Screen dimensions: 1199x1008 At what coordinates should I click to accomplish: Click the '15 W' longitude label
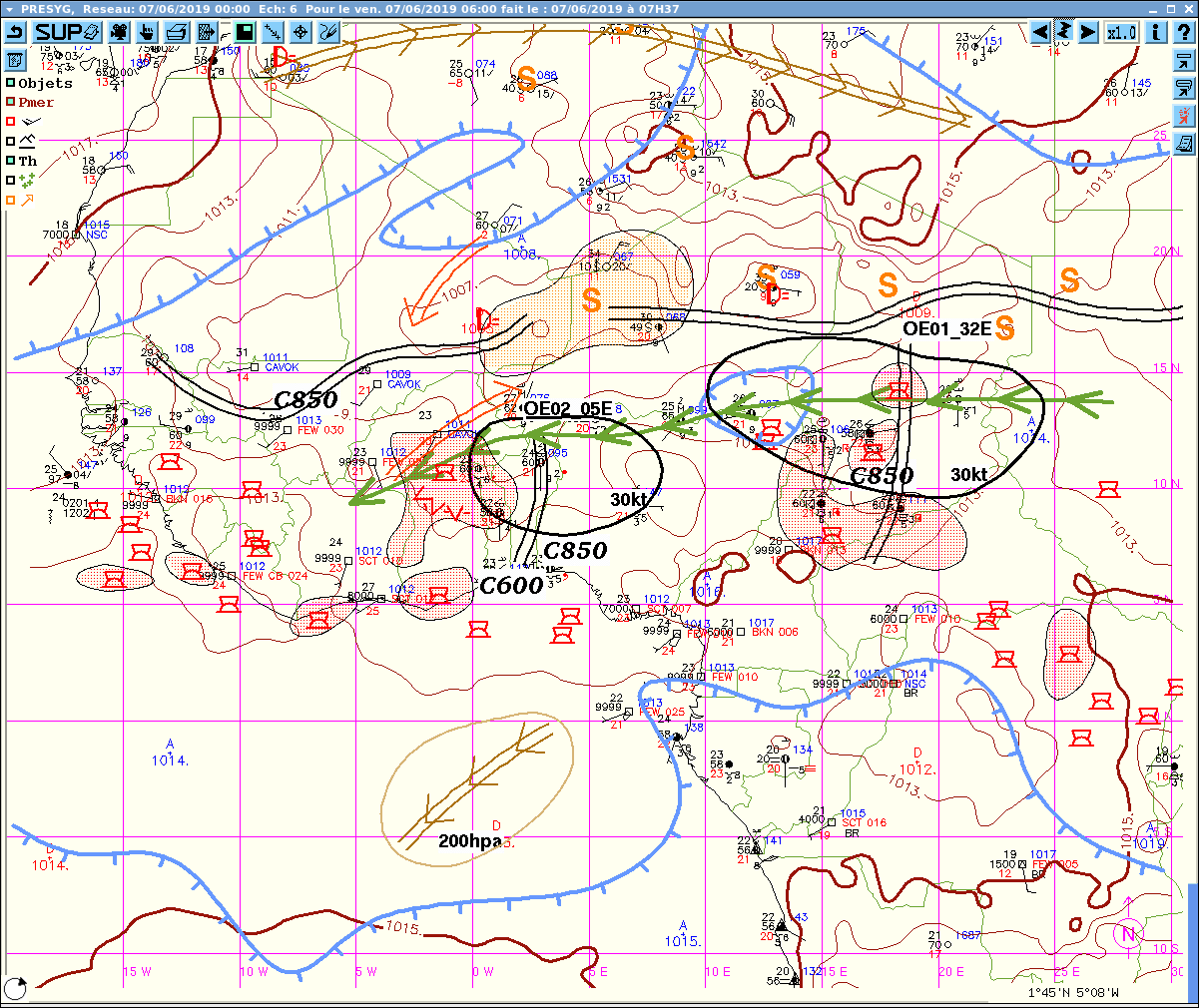[137, 971]
